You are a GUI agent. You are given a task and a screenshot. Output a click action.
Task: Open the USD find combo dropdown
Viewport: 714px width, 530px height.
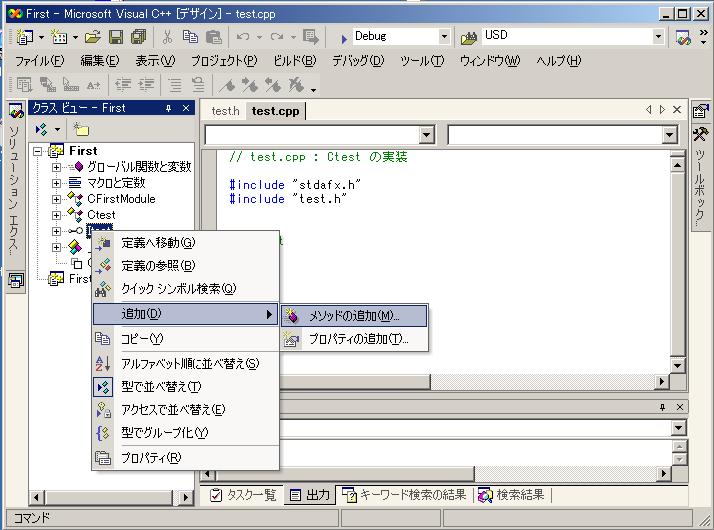[x=658, y=36]
